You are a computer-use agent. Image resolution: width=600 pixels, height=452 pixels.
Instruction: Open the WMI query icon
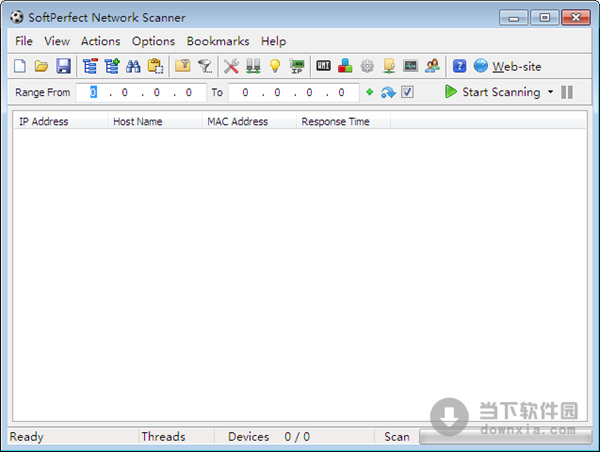[323, 66]
